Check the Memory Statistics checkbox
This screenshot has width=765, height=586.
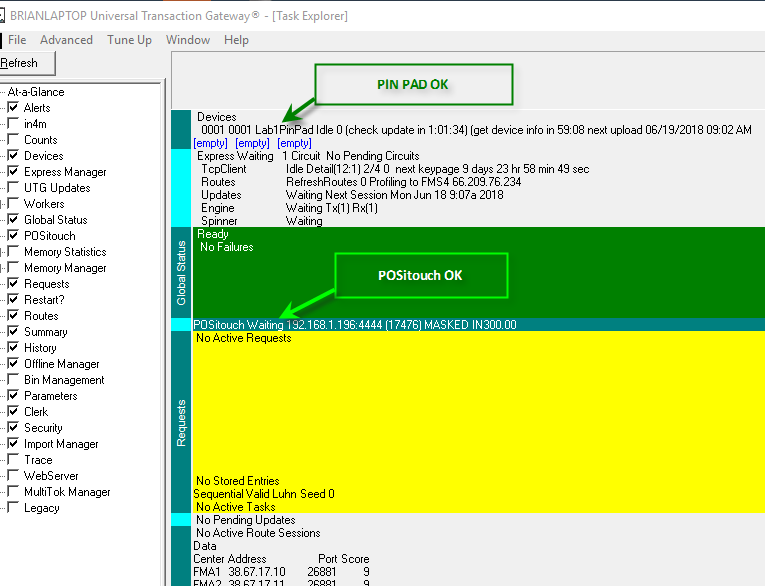pyautogui.click(x=13, y=252)
